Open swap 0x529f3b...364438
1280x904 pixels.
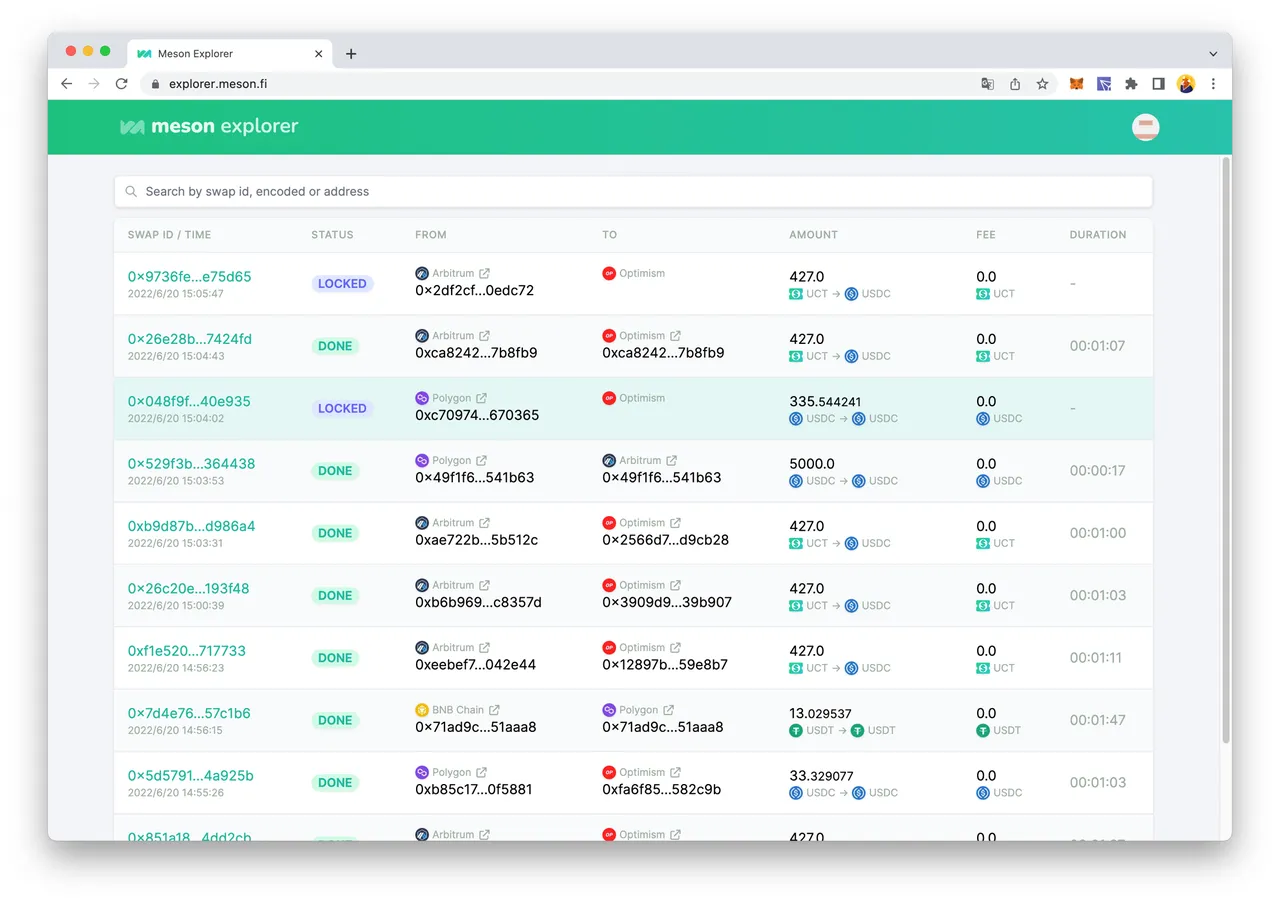pos(191,464)
